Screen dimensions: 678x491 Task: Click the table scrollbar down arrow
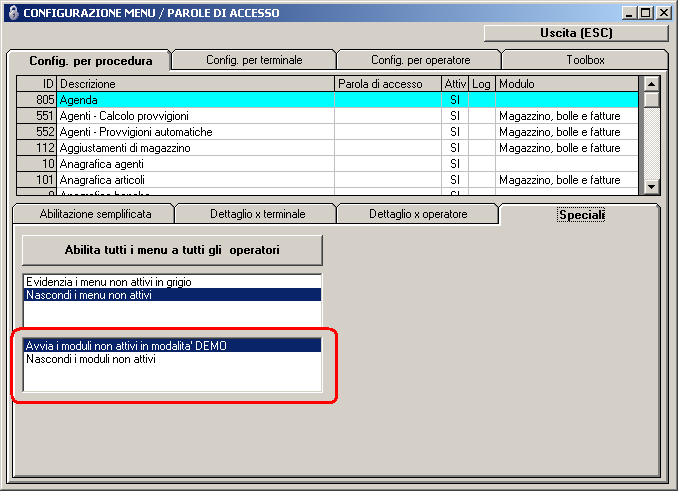tap(652, 187)
